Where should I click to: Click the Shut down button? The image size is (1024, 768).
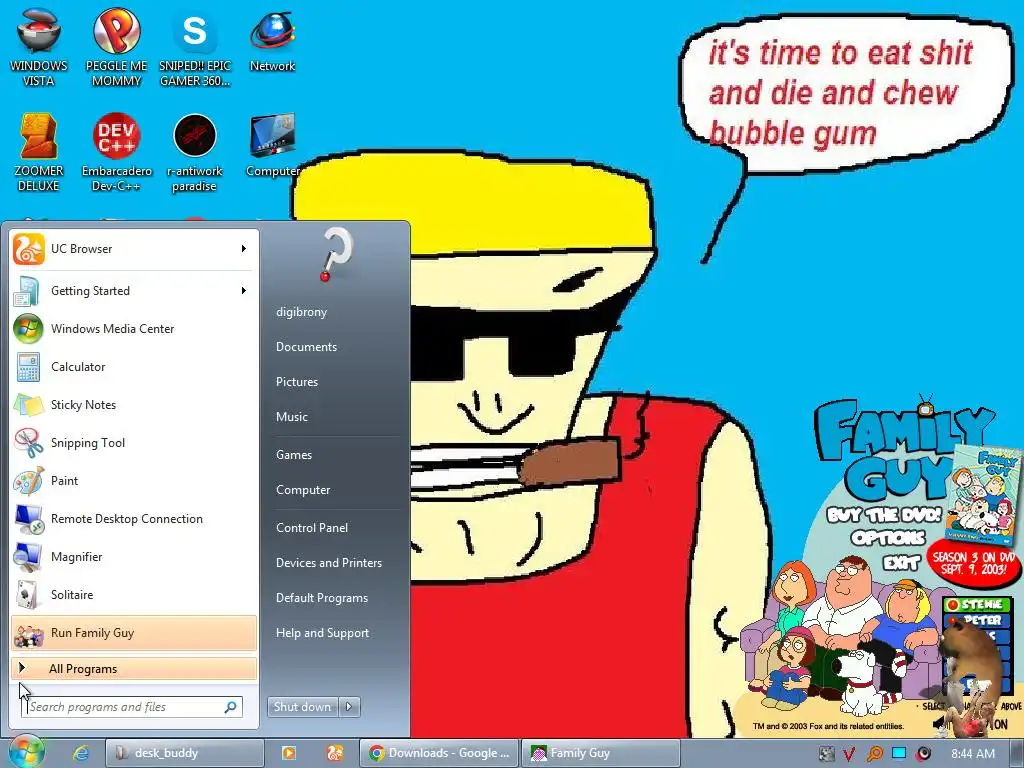[303, 707]
